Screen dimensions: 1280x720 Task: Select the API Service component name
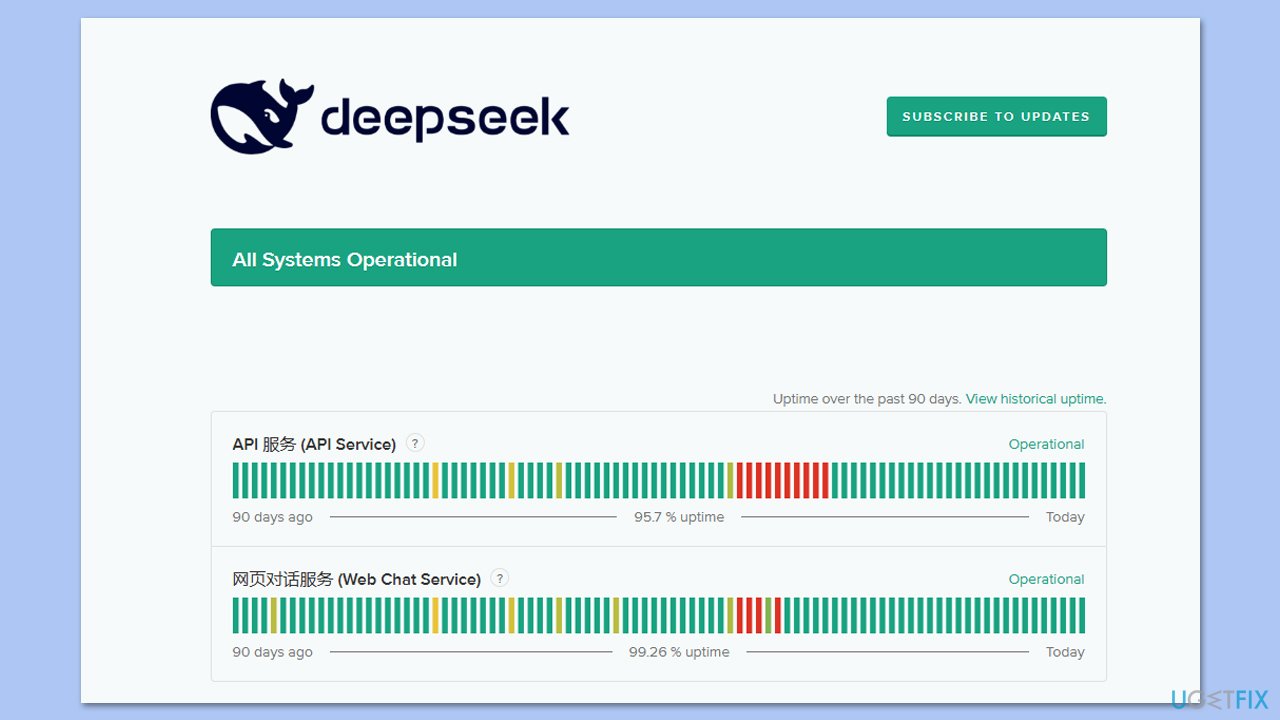314,444
